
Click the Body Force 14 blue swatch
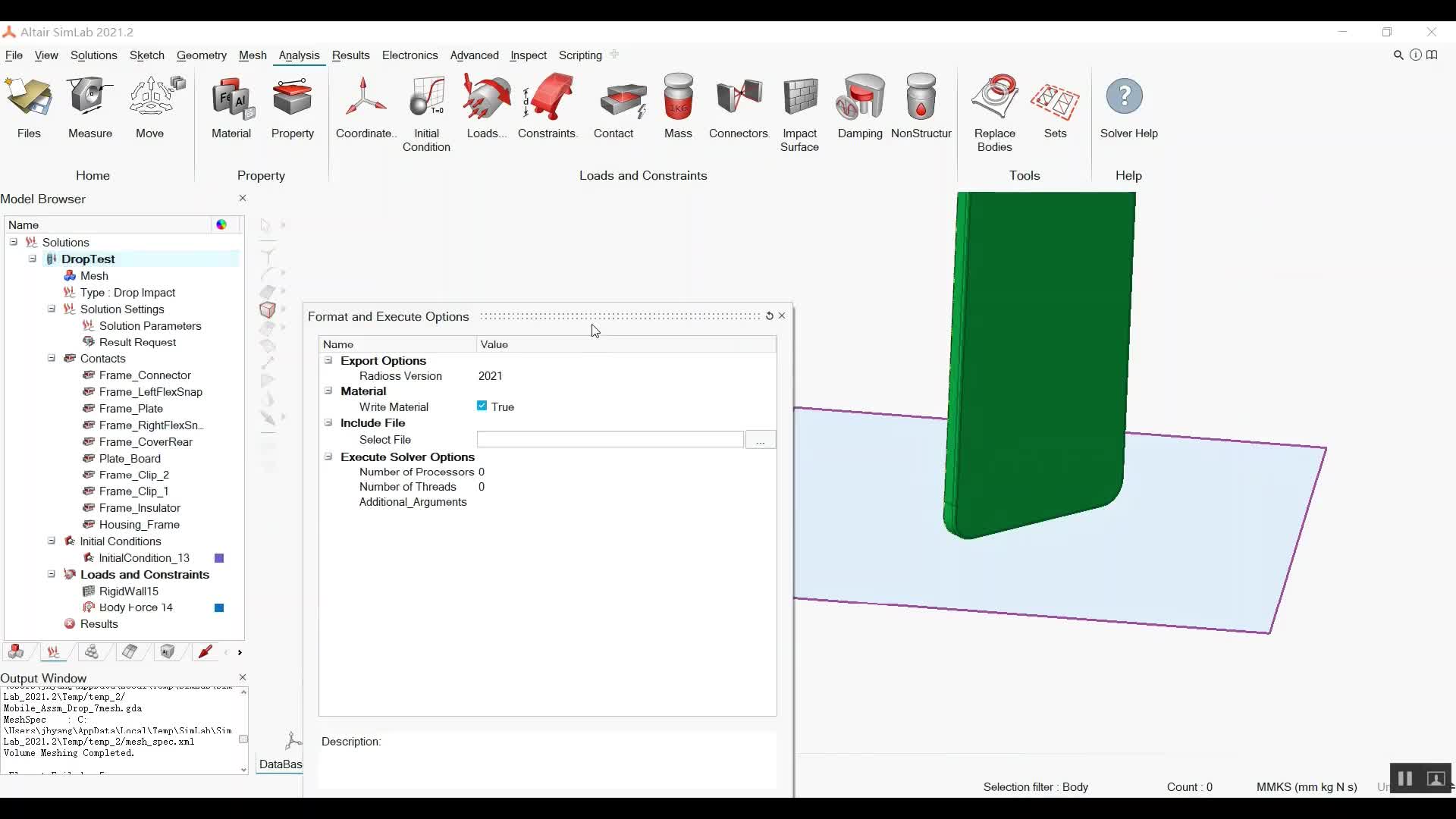[x=219, y=608]
